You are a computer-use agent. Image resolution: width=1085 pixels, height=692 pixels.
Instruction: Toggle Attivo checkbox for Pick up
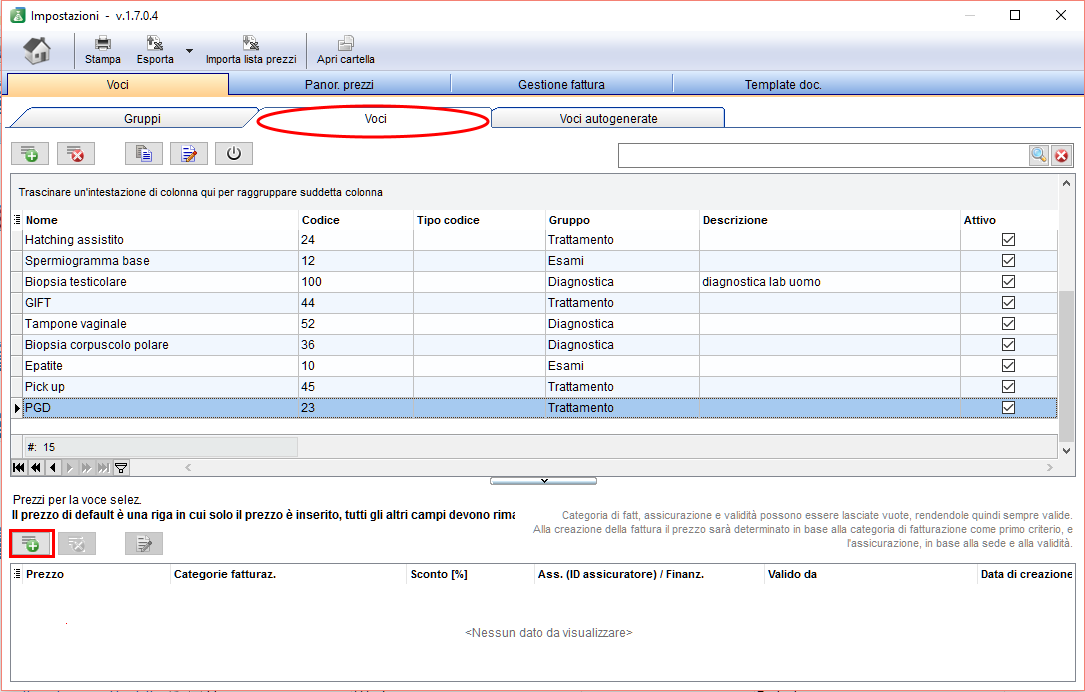click(1008, 387)
